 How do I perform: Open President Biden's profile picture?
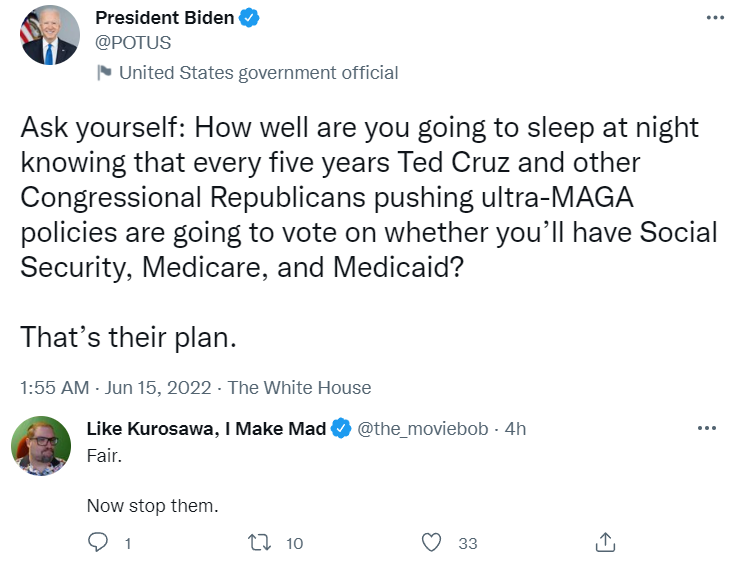point(49,34)
